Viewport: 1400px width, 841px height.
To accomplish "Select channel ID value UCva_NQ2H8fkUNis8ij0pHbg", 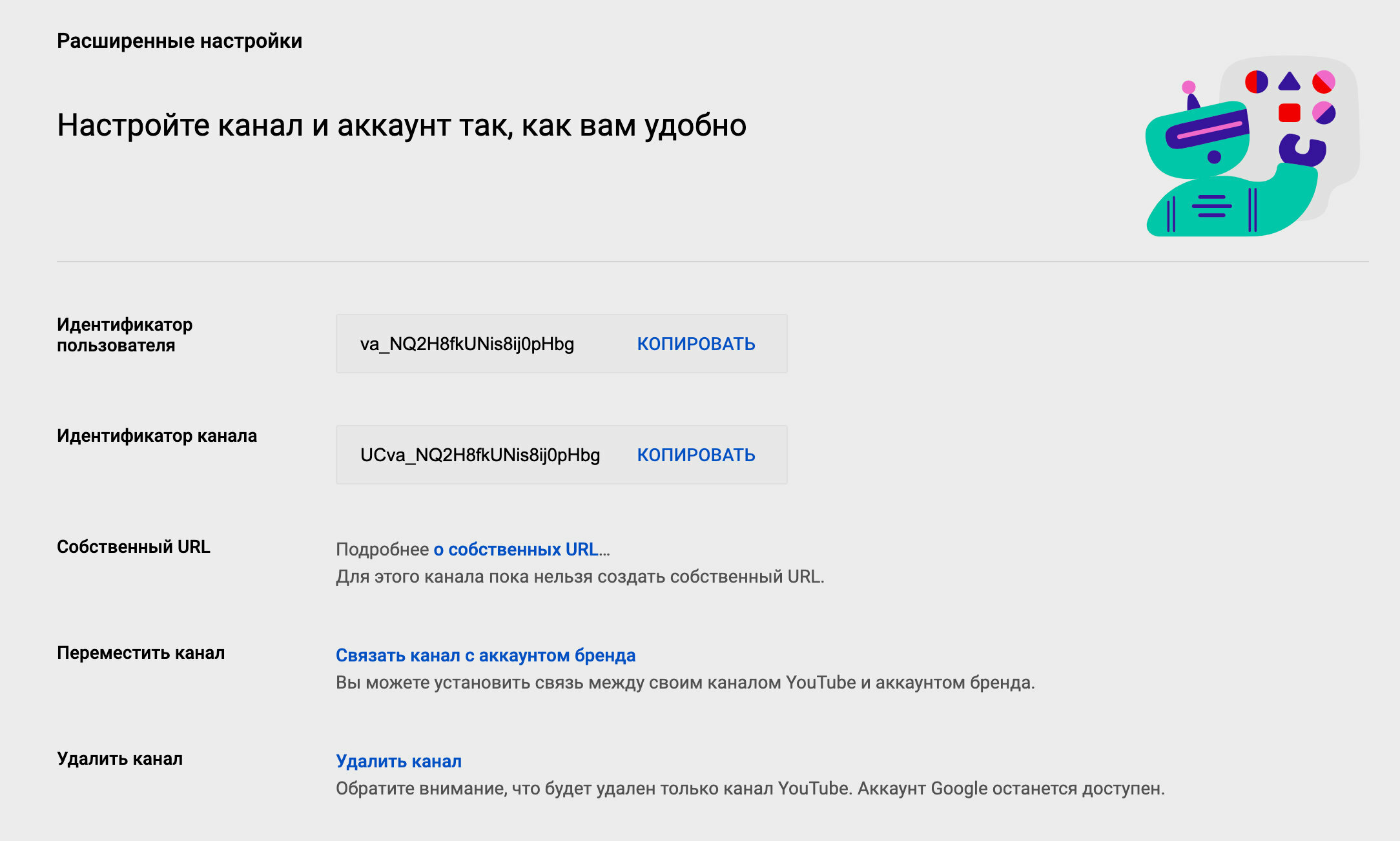I will pos(480,455).
